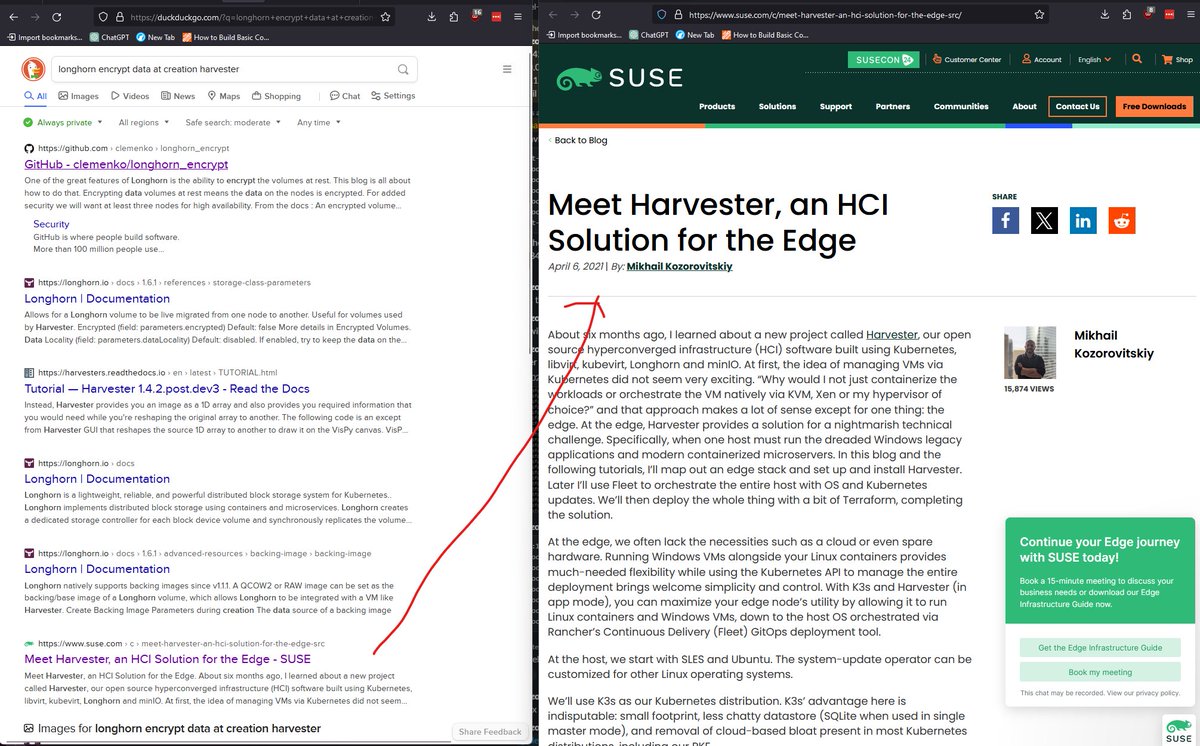Open the Partners menu on SUSE

(x=893, y=106)
